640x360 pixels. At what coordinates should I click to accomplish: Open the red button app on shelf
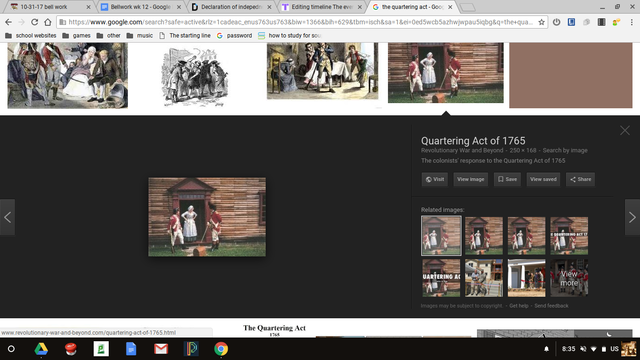(71, 349)
